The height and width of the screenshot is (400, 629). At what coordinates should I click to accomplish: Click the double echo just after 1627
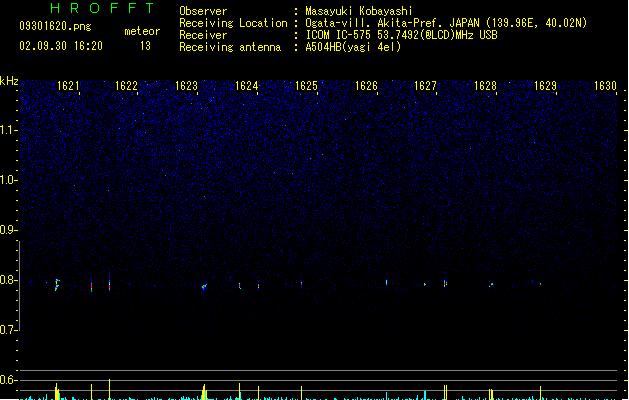445,283
